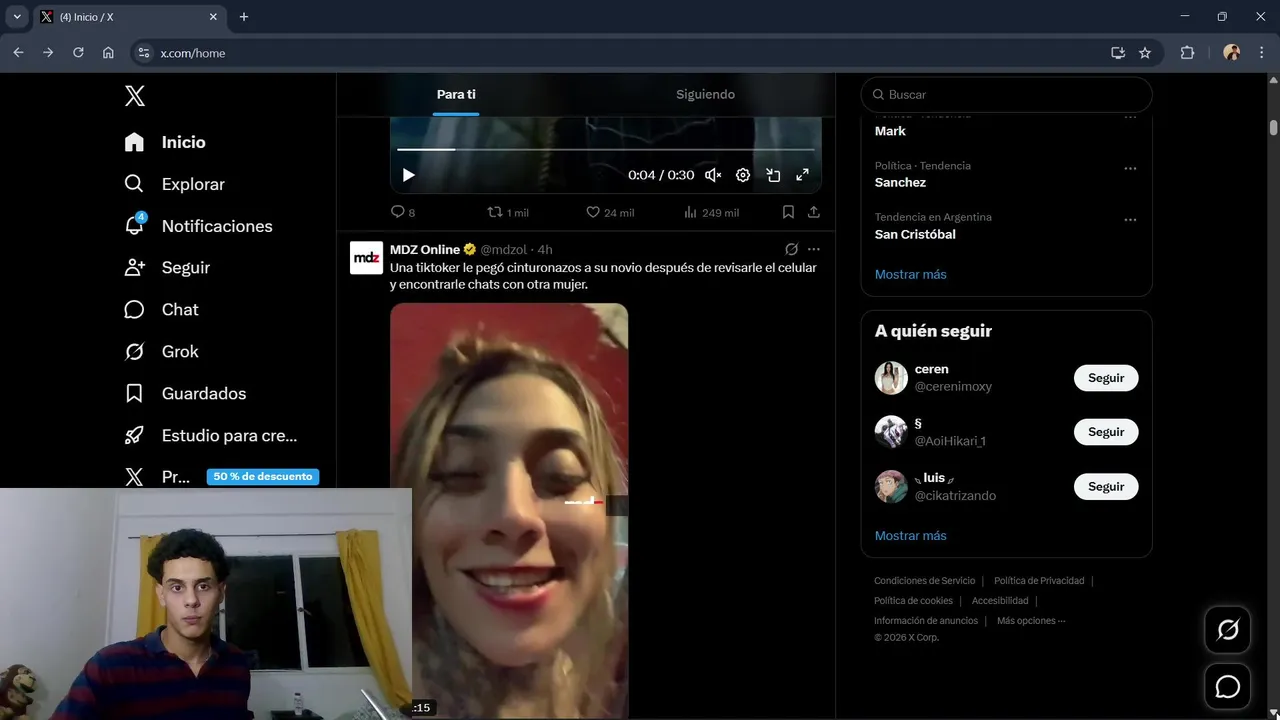
Task: Open Política de cookies link
Action: coord(913,601)
